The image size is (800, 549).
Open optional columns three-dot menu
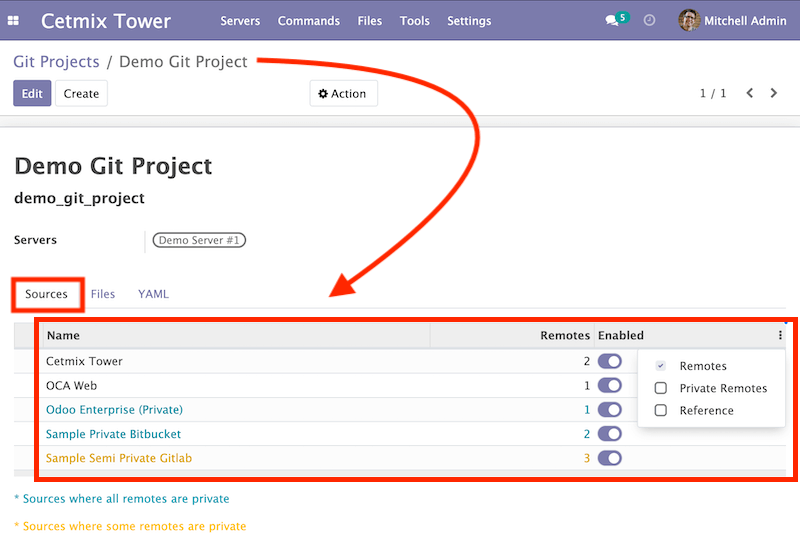pyautogui.click(x=780, y=335)
